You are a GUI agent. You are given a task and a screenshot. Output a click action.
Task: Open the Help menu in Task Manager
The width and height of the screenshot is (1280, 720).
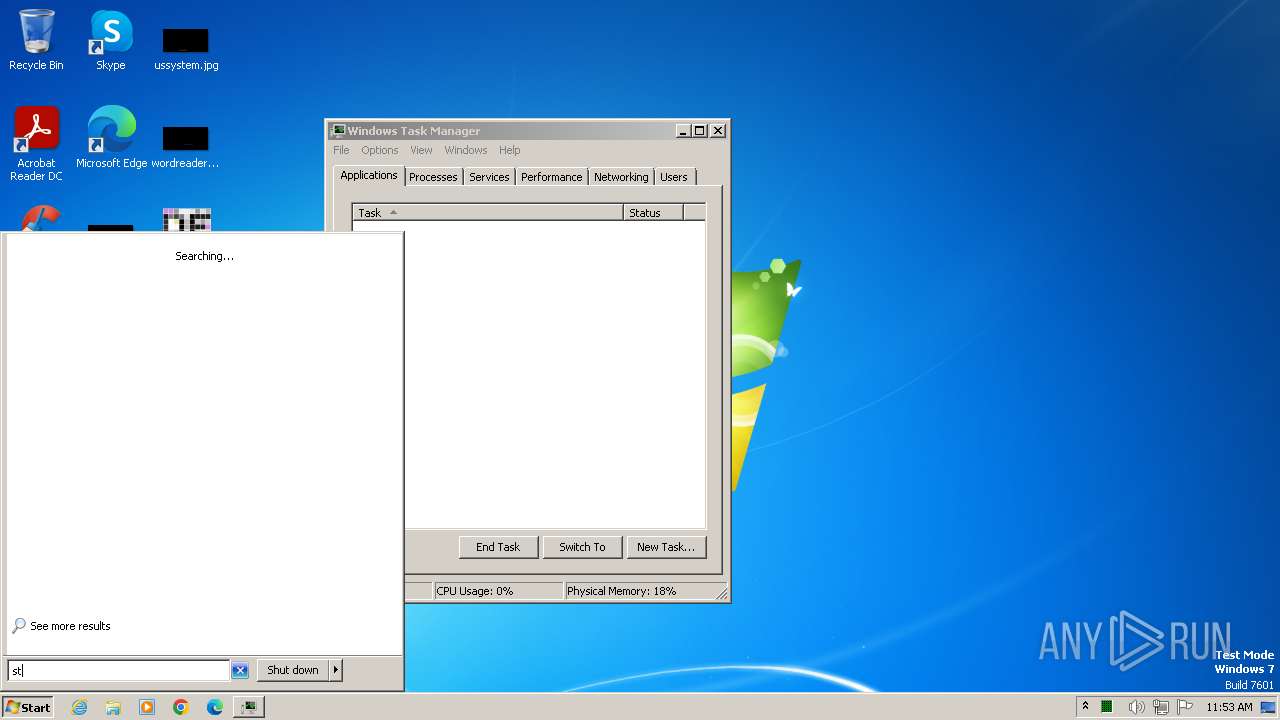click(x=509, y=150)
